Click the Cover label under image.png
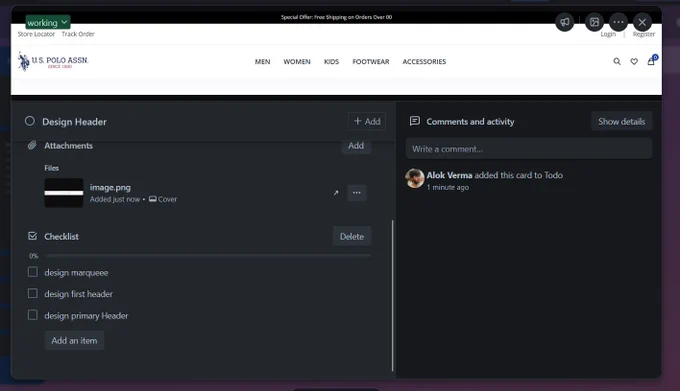The image size is (680, 391). [x=163, y=199]
